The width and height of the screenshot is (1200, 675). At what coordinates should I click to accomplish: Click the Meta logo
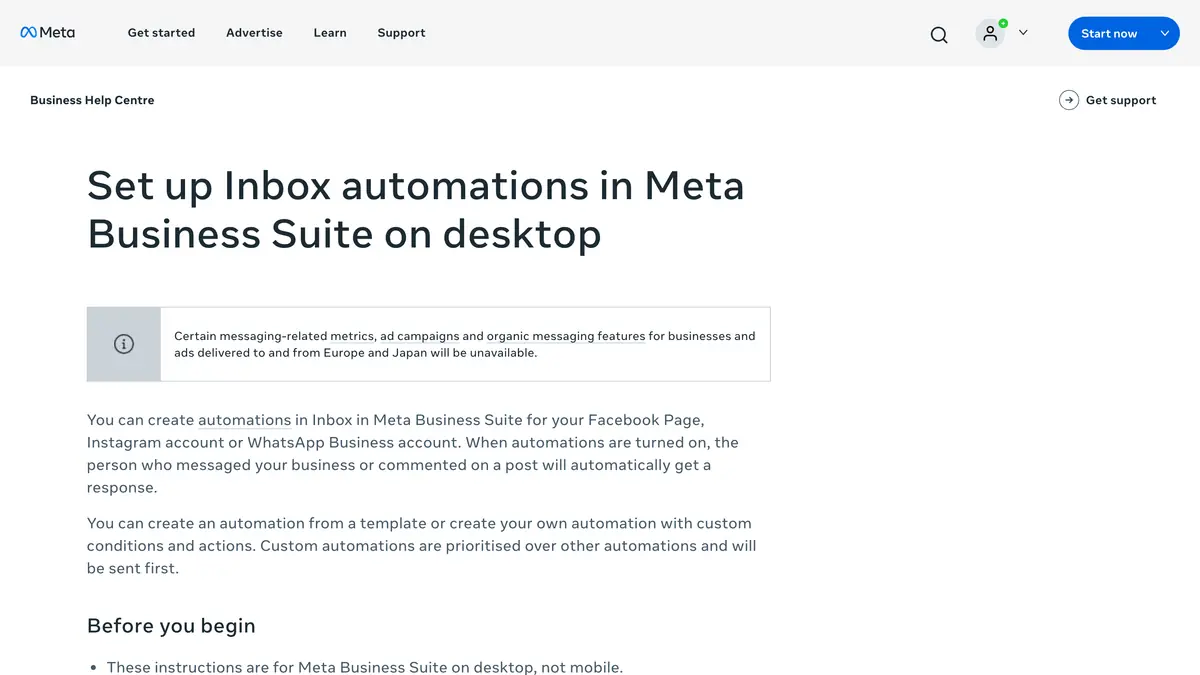[x=47, y=33]
